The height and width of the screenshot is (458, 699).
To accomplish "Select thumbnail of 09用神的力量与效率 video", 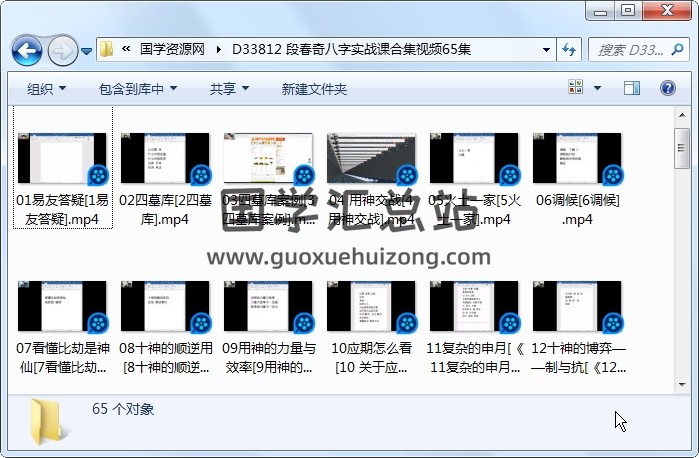I will pos(268,306).
